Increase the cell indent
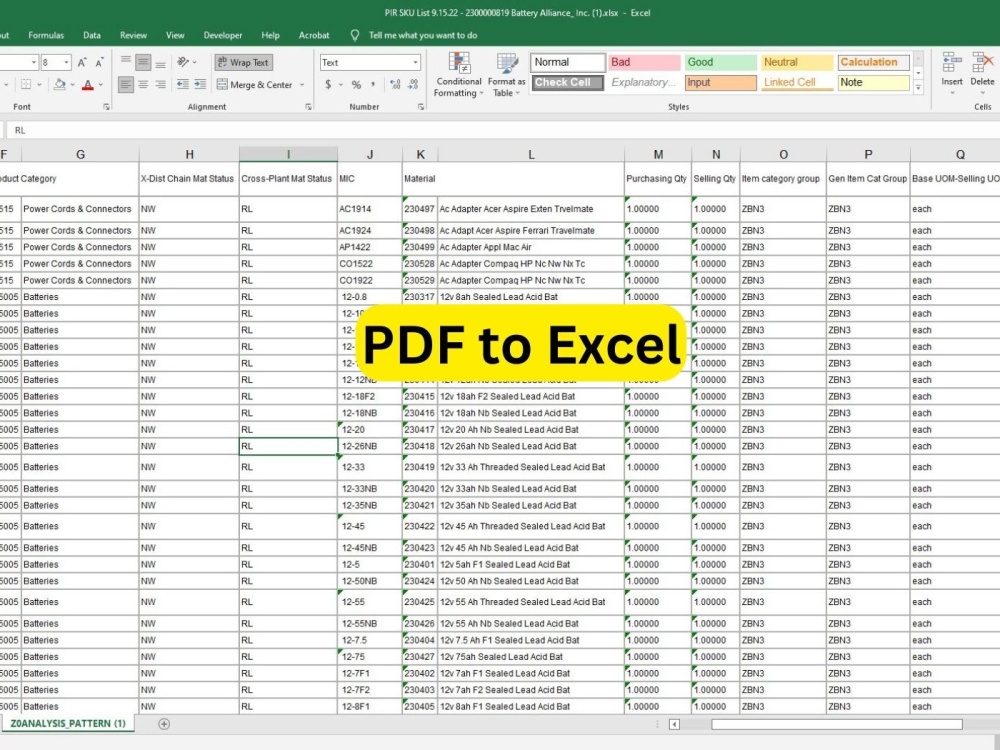The height and width of the screenshot is (750, 1000). click(x=200, y=84)
